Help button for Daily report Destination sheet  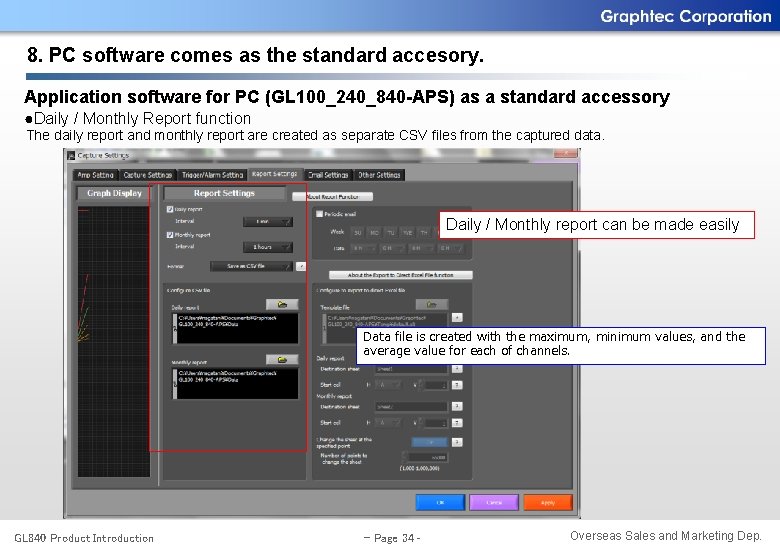point(457,368)
